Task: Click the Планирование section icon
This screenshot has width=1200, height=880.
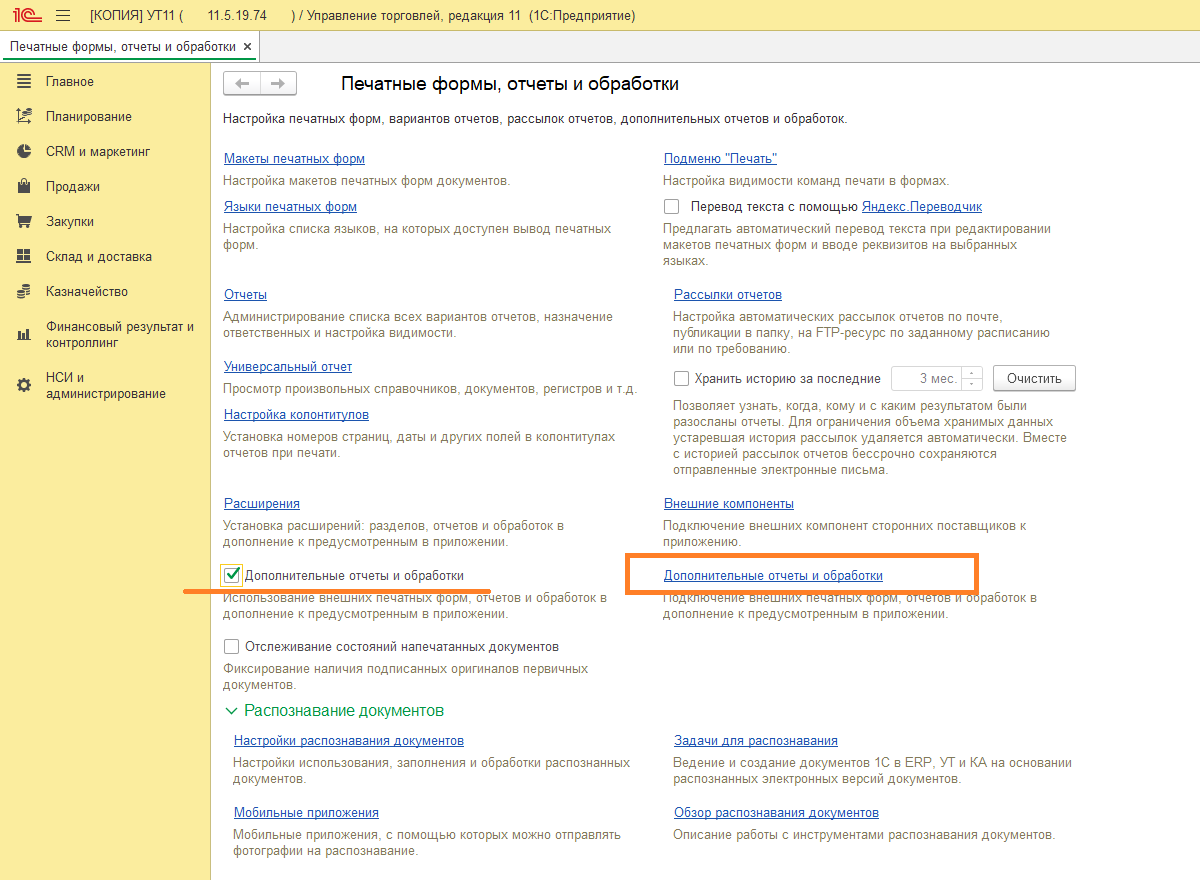Action: [24, 117]
